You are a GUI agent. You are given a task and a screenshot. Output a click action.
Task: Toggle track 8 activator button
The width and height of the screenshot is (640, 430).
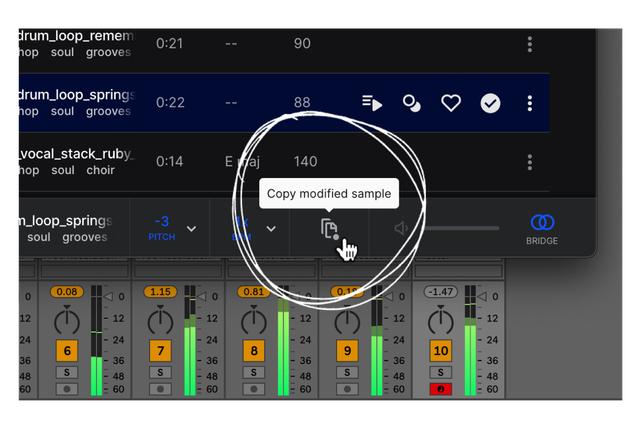254,351
